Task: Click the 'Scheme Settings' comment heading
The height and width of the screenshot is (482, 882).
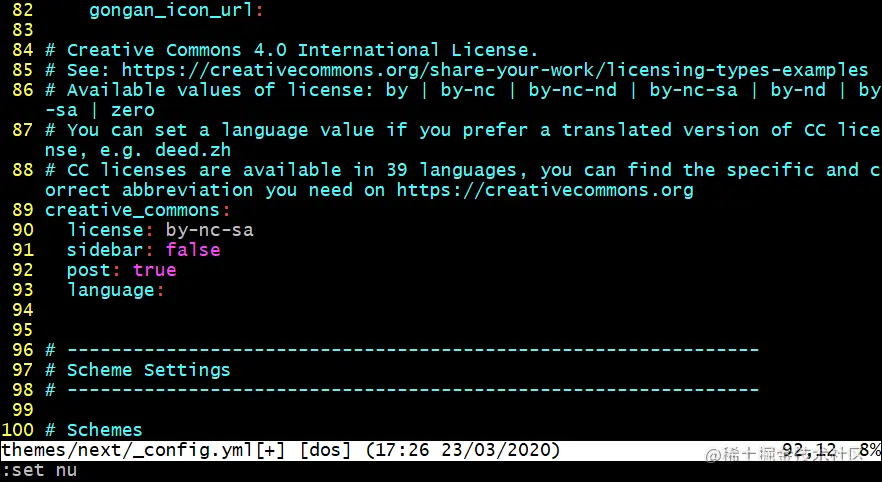Action: pos(148,370)
